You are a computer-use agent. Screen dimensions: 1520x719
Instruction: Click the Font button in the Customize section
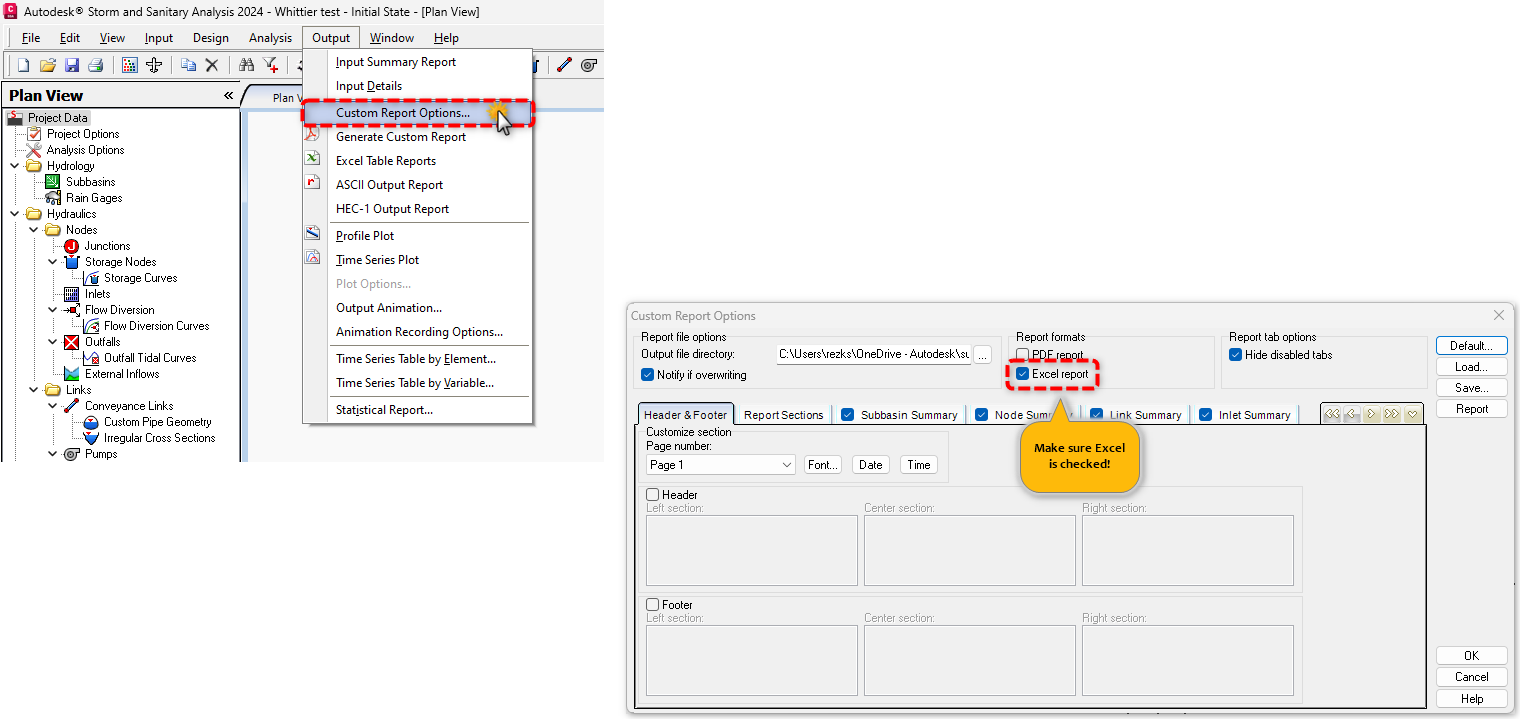tap(822, 464)
